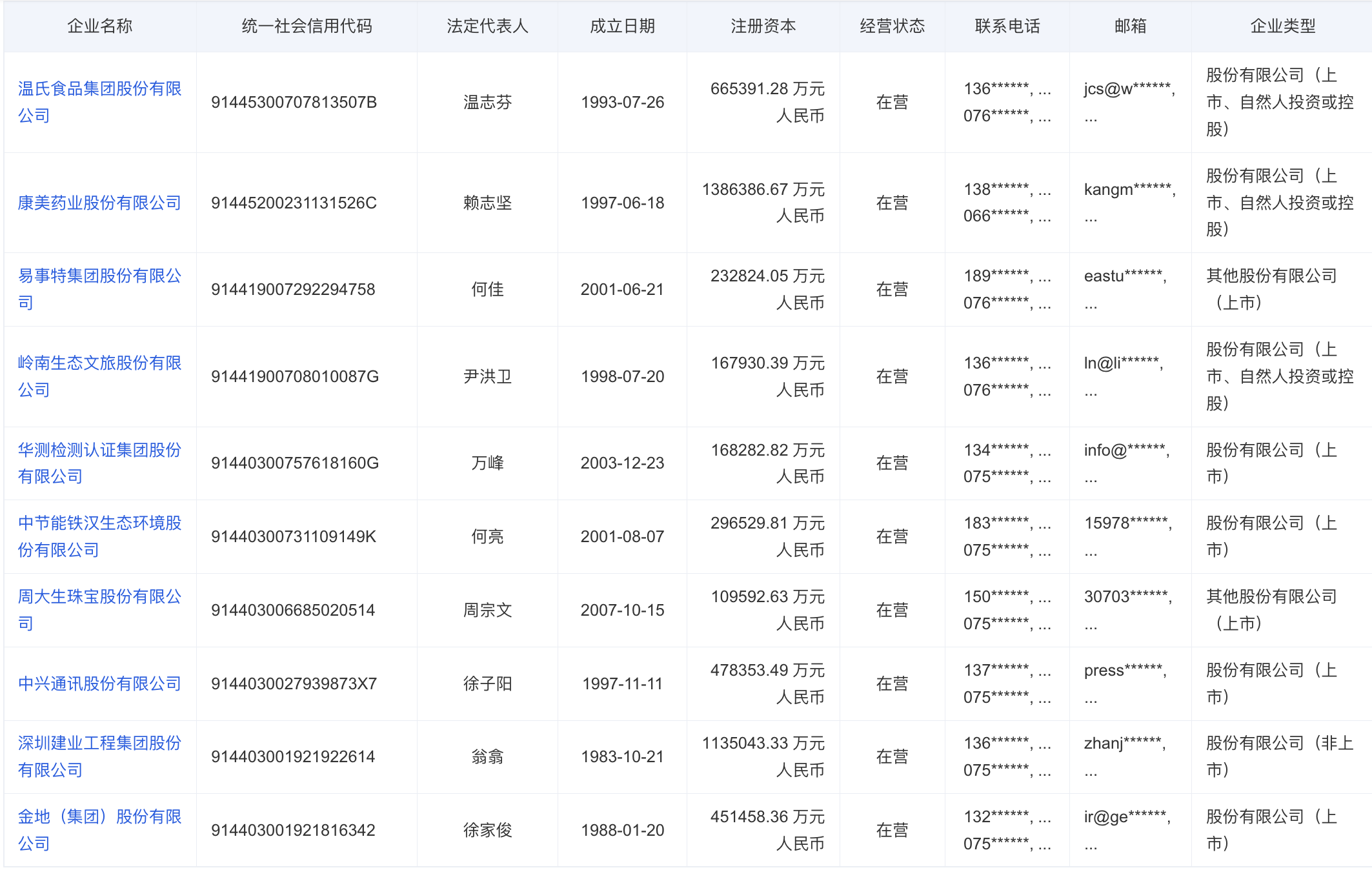Image resolution: width=1372 pixels, height=870 pixels.
Task: Click legal representative 何佳
Action: pyautogui.click(x=487, y=289)
